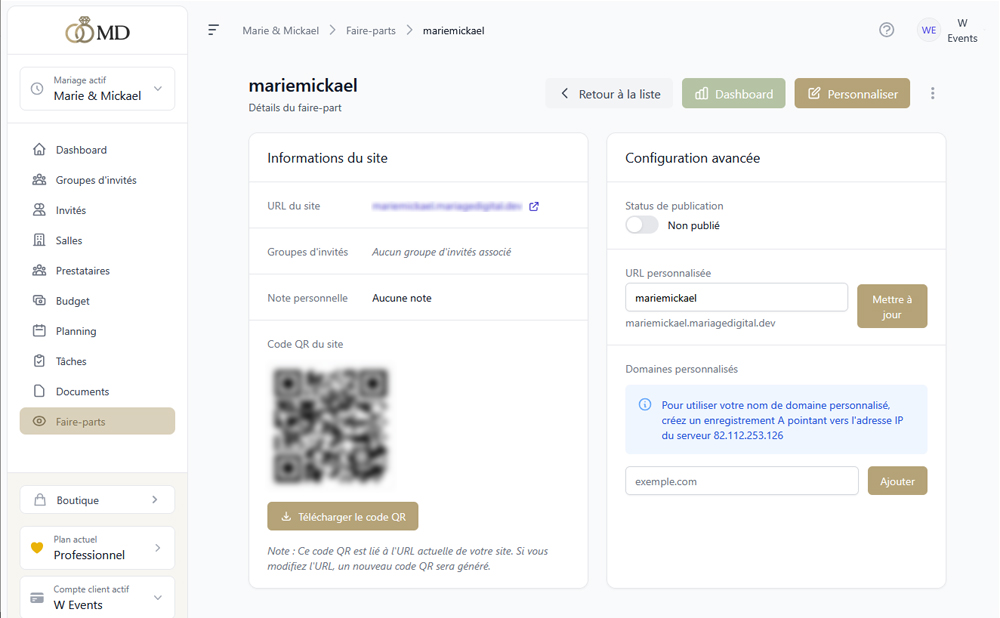Open the help question mark icon
This screenshot has width=1000, height=618.
point(886,30)
